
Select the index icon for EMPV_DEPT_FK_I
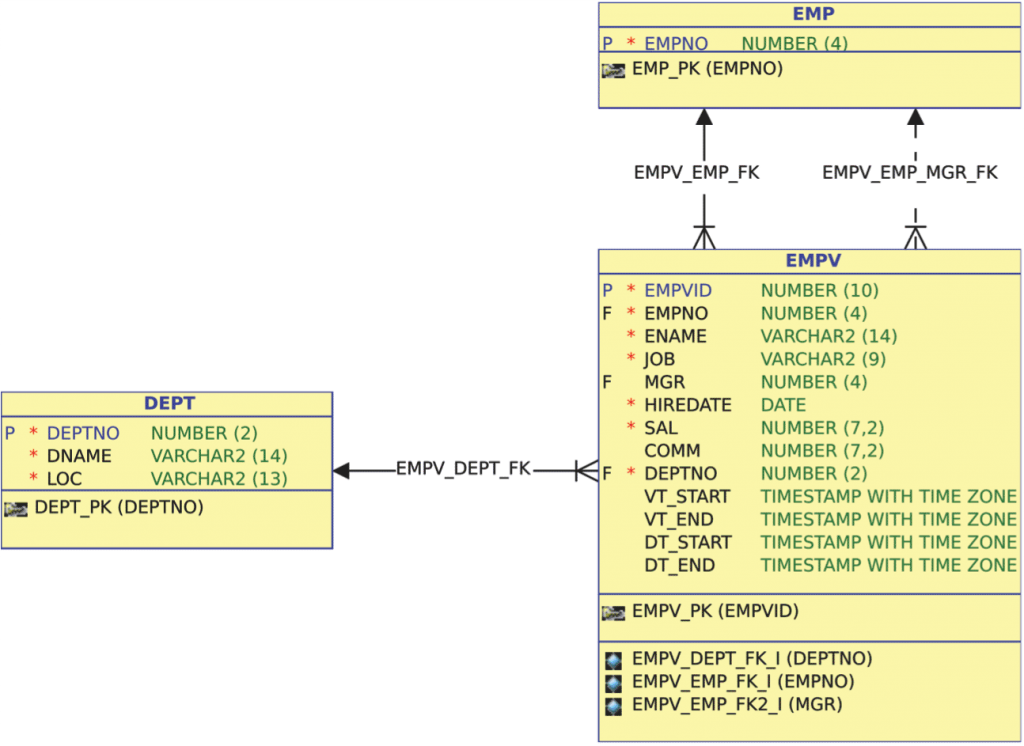[x=614, y=659]
